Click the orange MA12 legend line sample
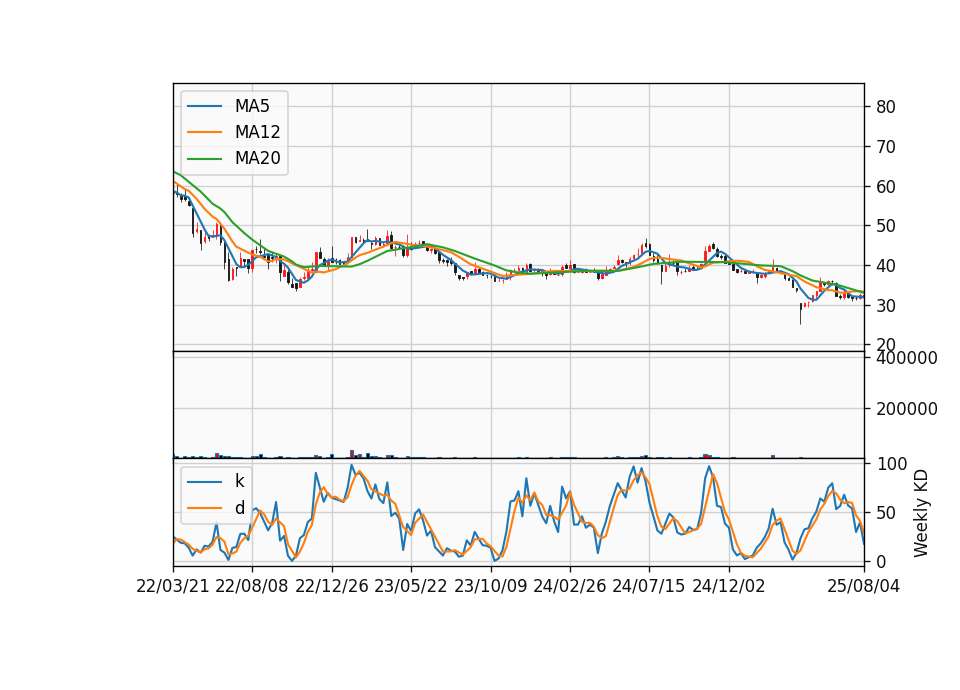Screen dimensions: 960x690 (x=204, y=132)
